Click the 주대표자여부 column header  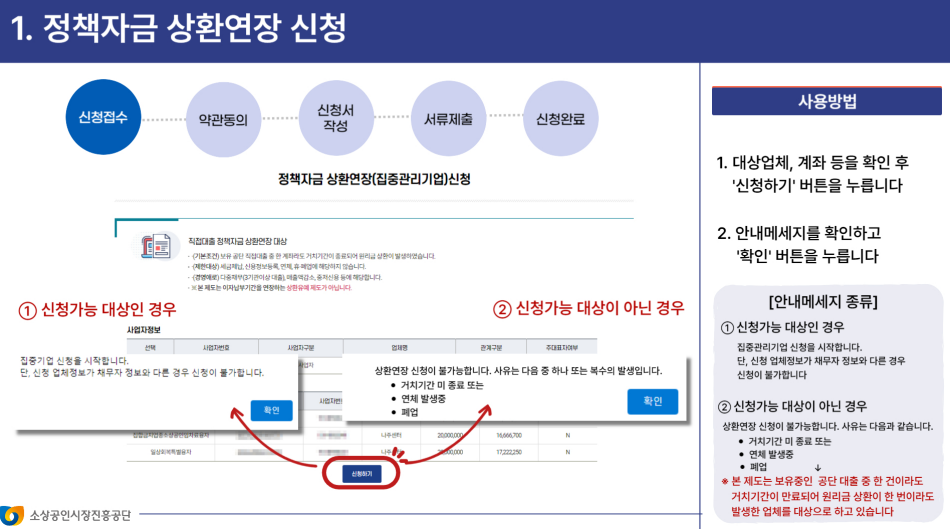click(562, 348)
